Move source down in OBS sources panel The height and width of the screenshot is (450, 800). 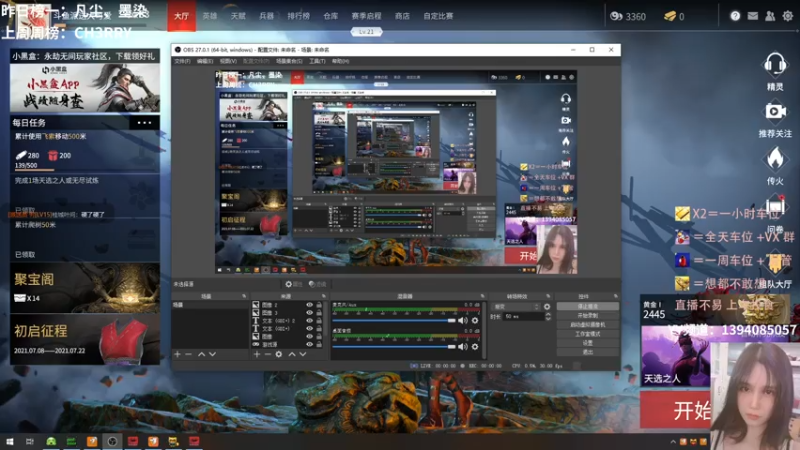click(x=303, y=354)
